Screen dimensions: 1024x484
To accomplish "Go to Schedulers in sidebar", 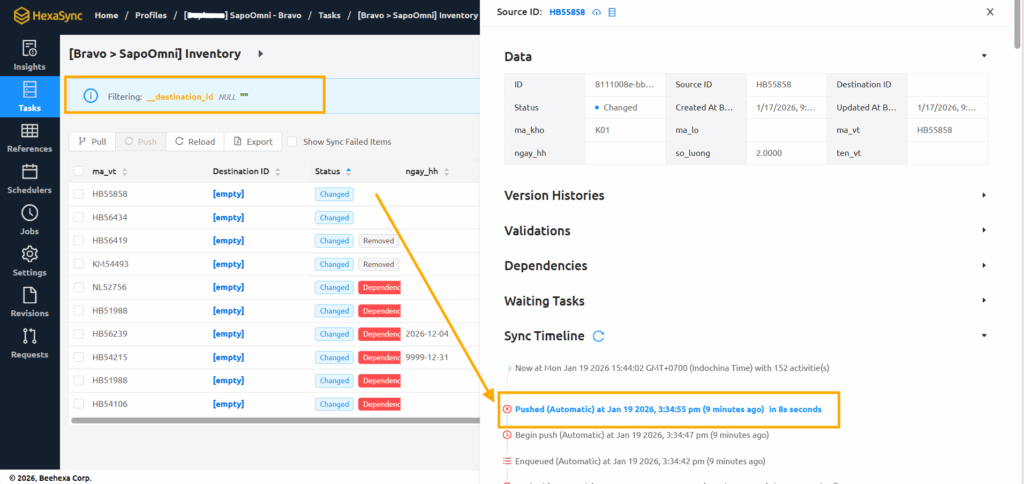I will pos(29,178).
